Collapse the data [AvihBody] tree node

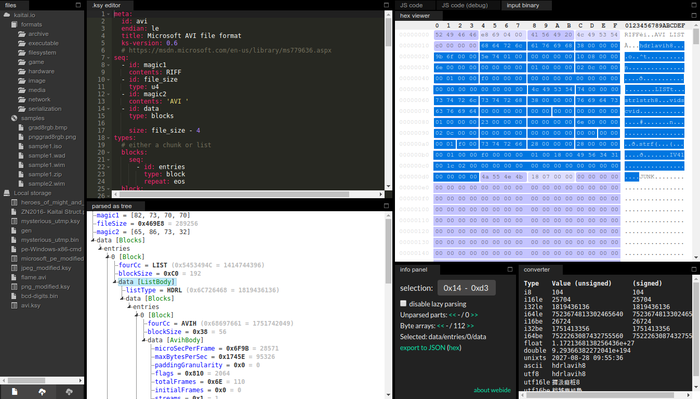(144, 340)
